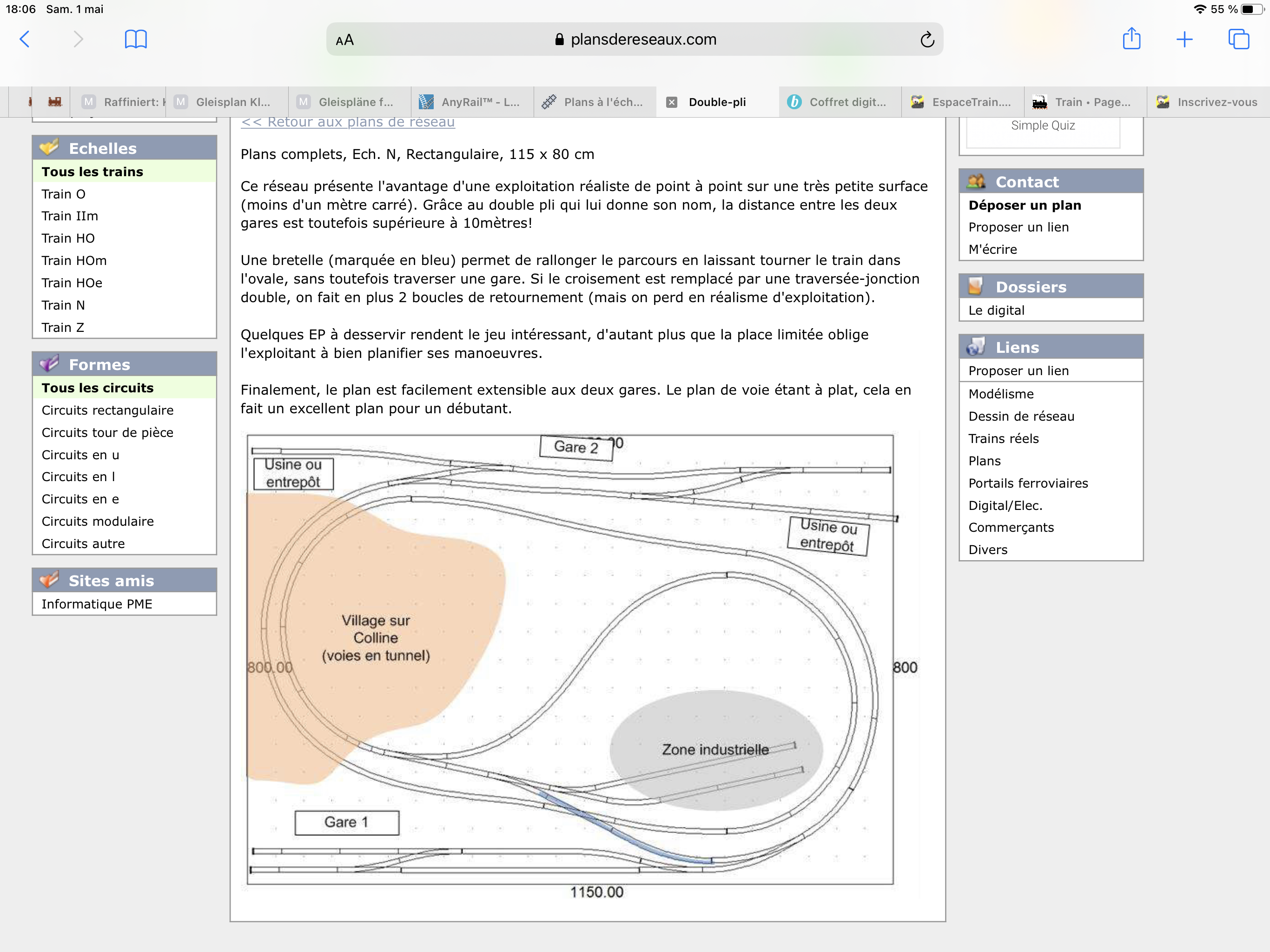1270x952 pixels.
Task: Switch to the Gleisplan Kl... tab
Action: [x=227, y=102]
